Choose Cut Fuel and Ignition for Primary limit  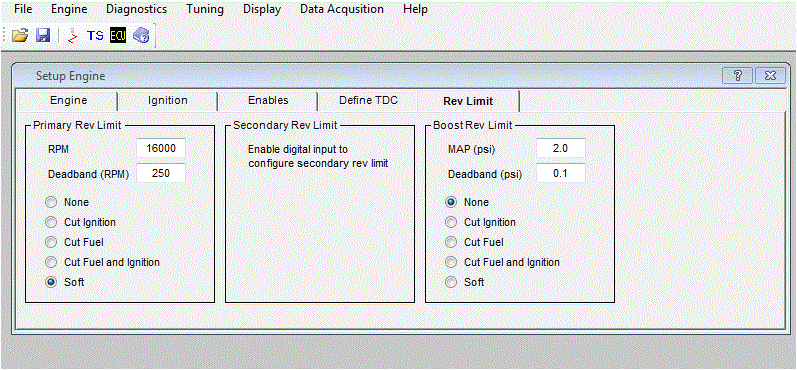[51, 262]
